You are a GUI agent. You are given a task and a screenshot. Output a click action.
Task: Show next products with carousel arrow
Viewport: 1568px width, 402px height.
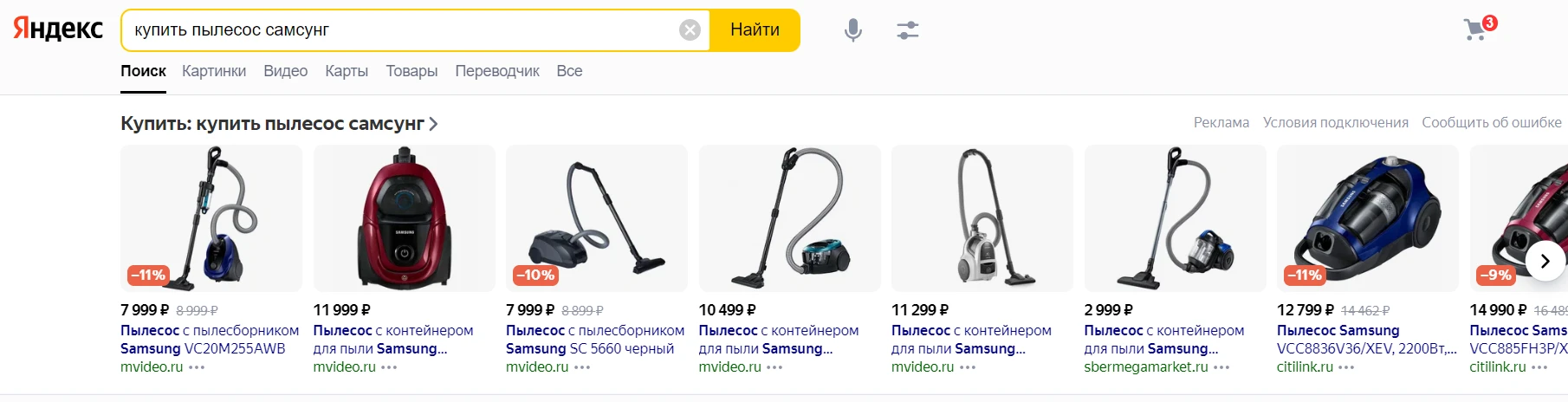tap(1545, 261)
